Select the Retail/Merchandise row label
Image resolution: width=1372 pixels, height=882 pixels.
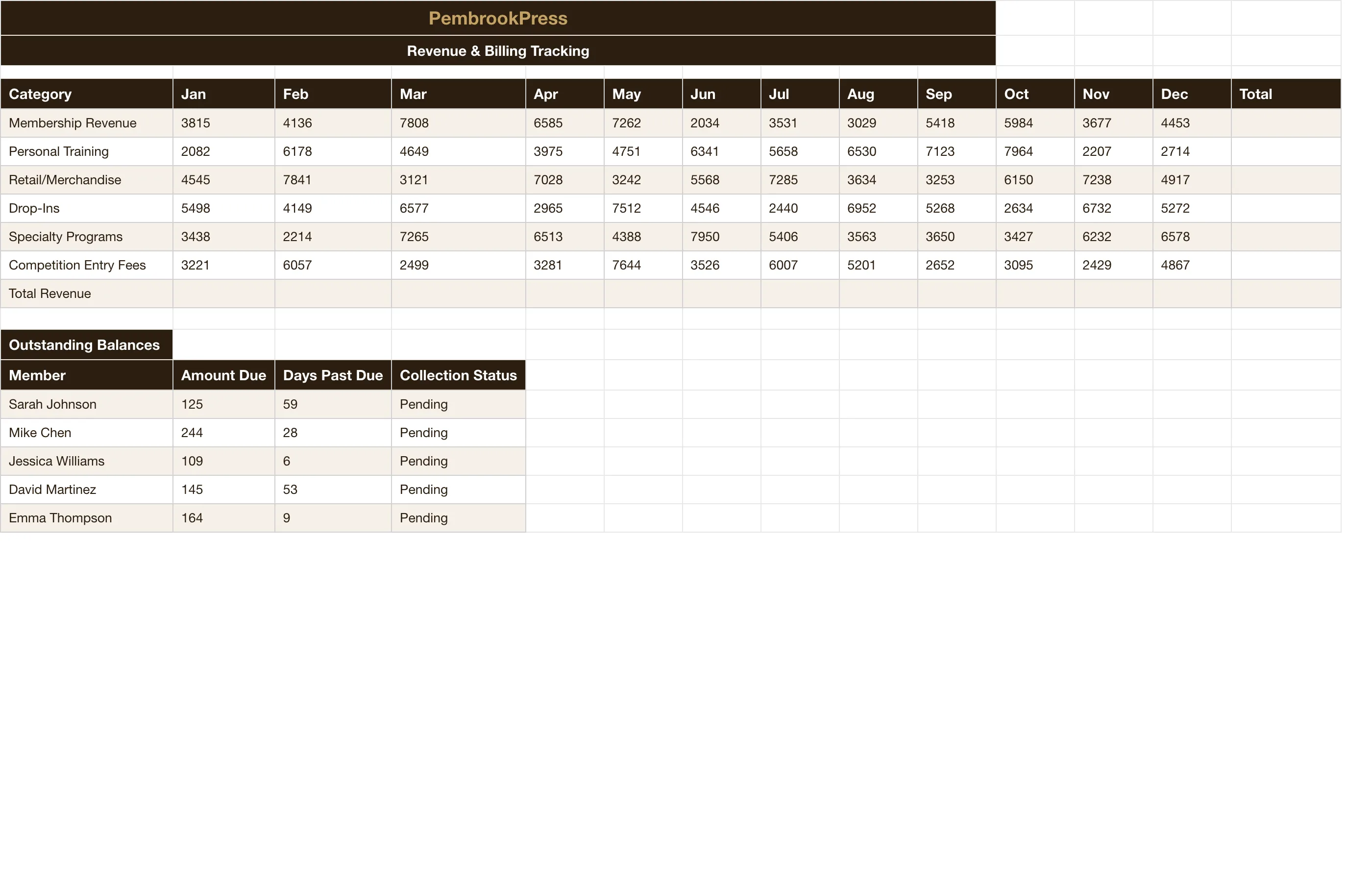pos(86,180)
